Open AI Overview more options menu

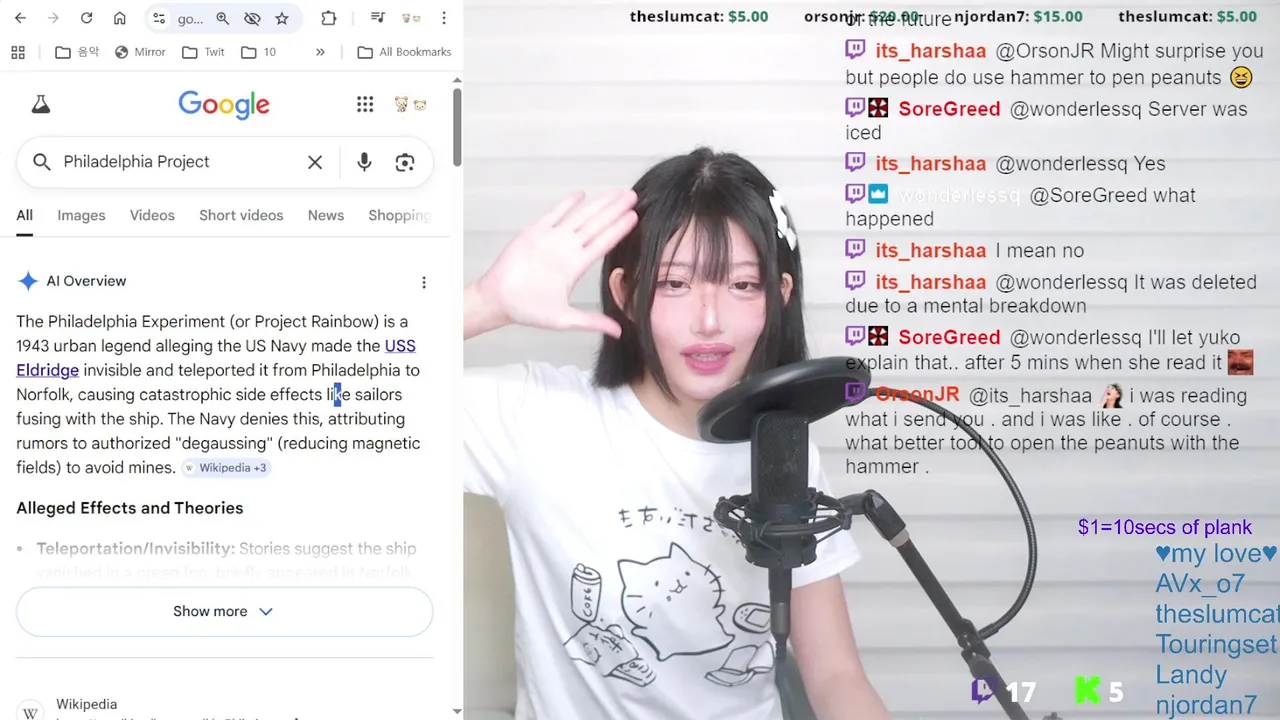coord(424,283)
